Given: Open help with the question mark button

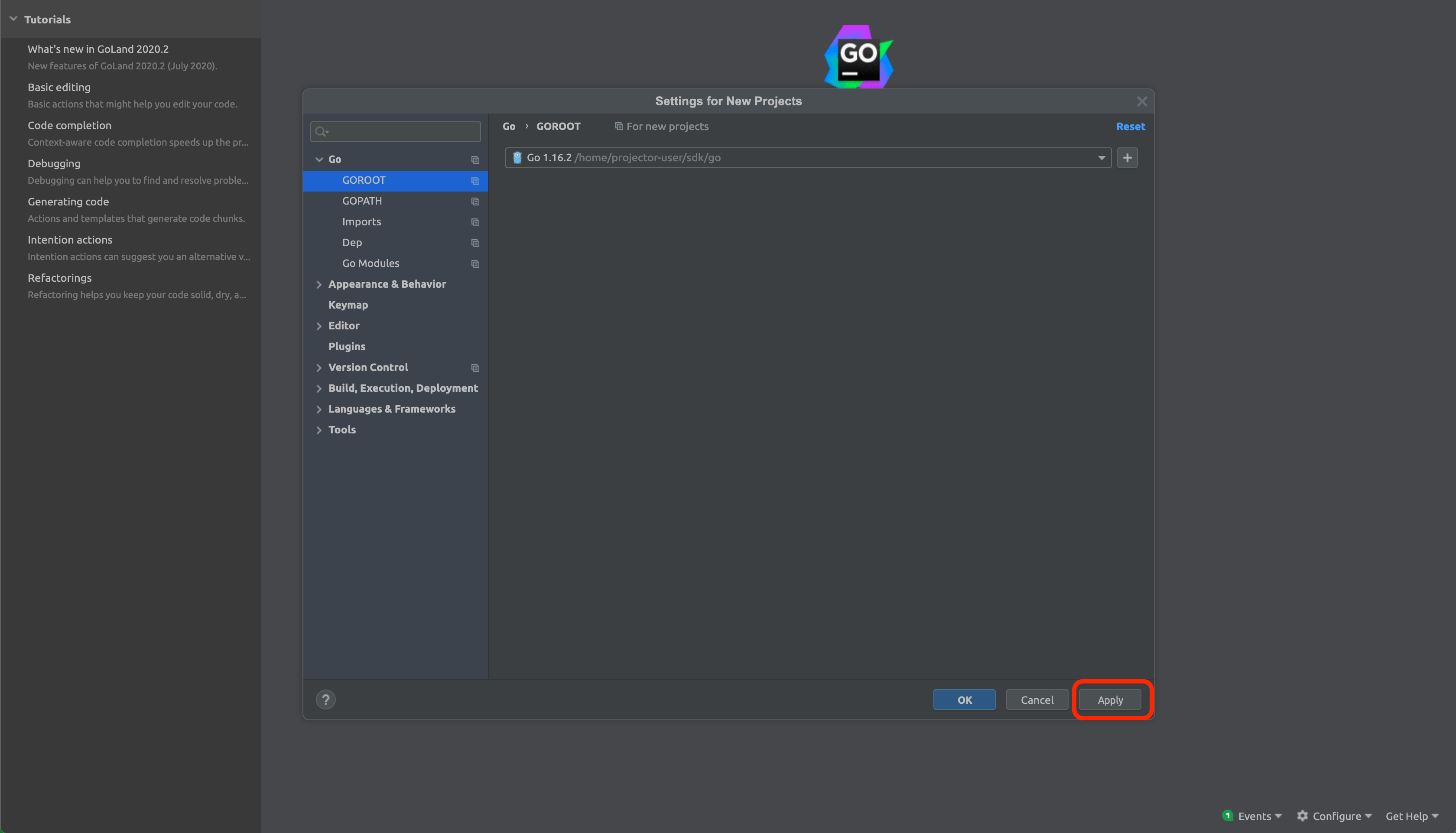Looking at the screenshot, I should tap(325, 700).
